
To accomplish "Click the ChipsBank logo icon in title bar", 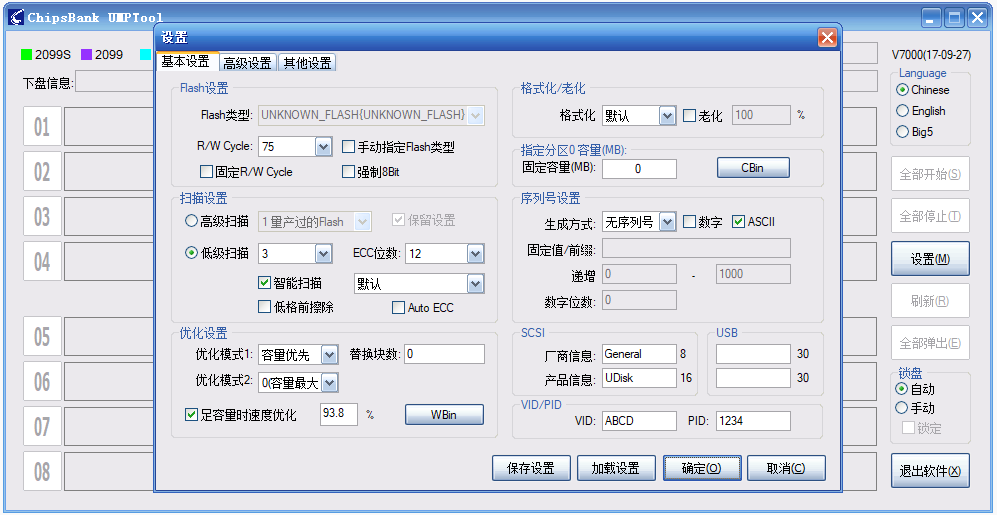I will point(16,18).
